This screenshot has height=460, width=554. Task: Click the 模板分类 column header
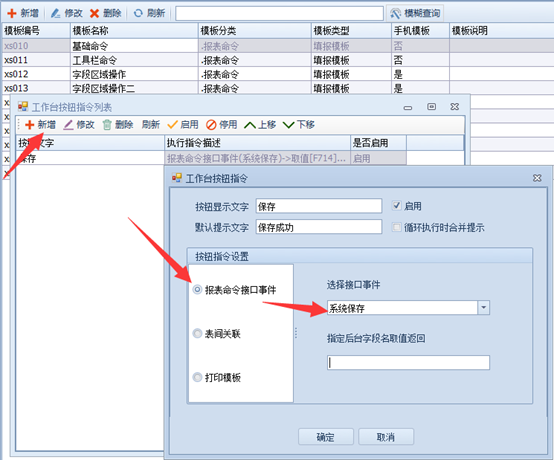tap(255, 31)
